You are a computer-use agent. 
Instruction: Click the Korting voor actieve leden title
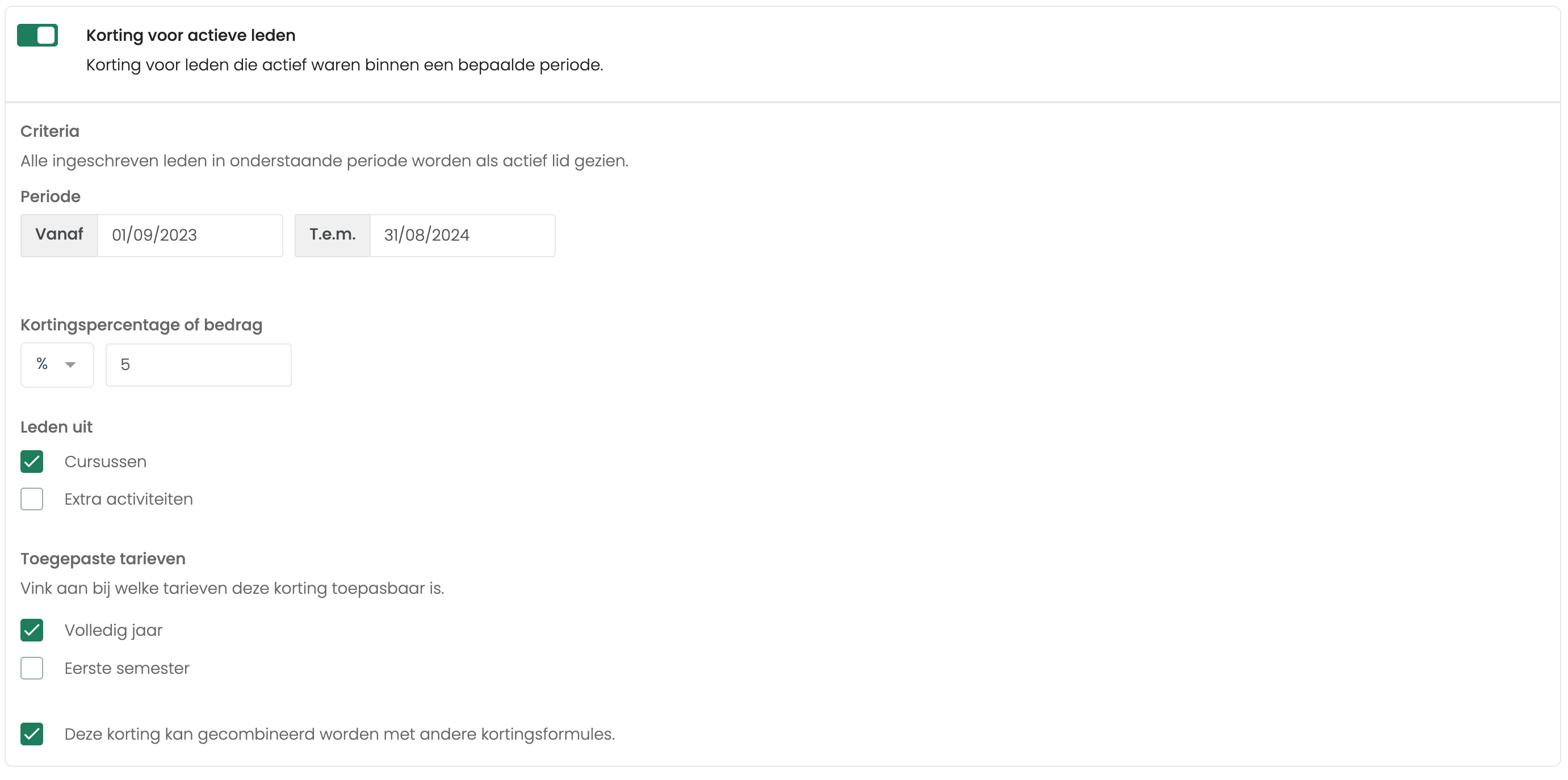[191, 35]
